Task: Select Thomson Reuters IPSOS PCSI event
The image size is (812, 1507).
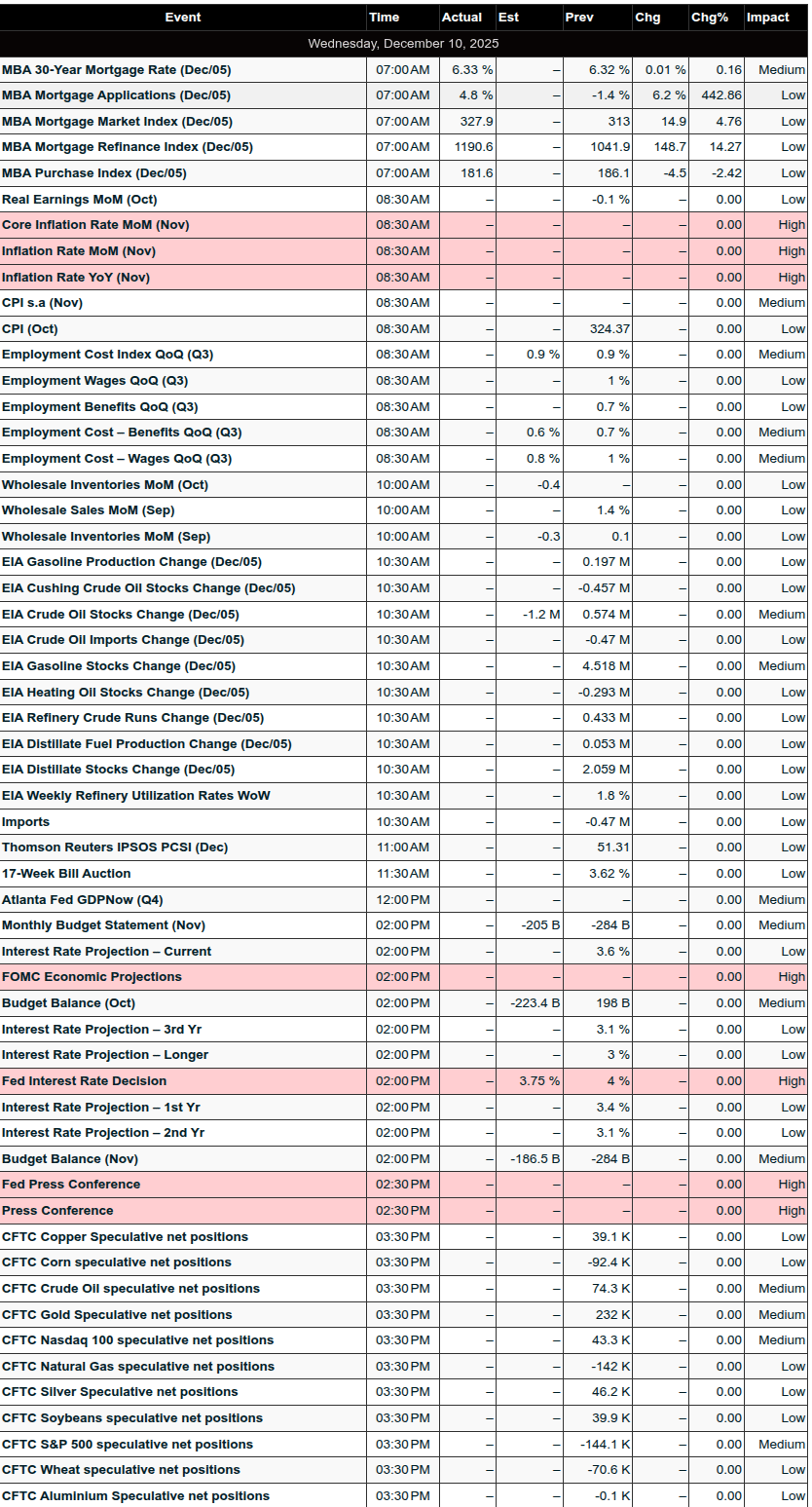Action: tap(115, 848)
